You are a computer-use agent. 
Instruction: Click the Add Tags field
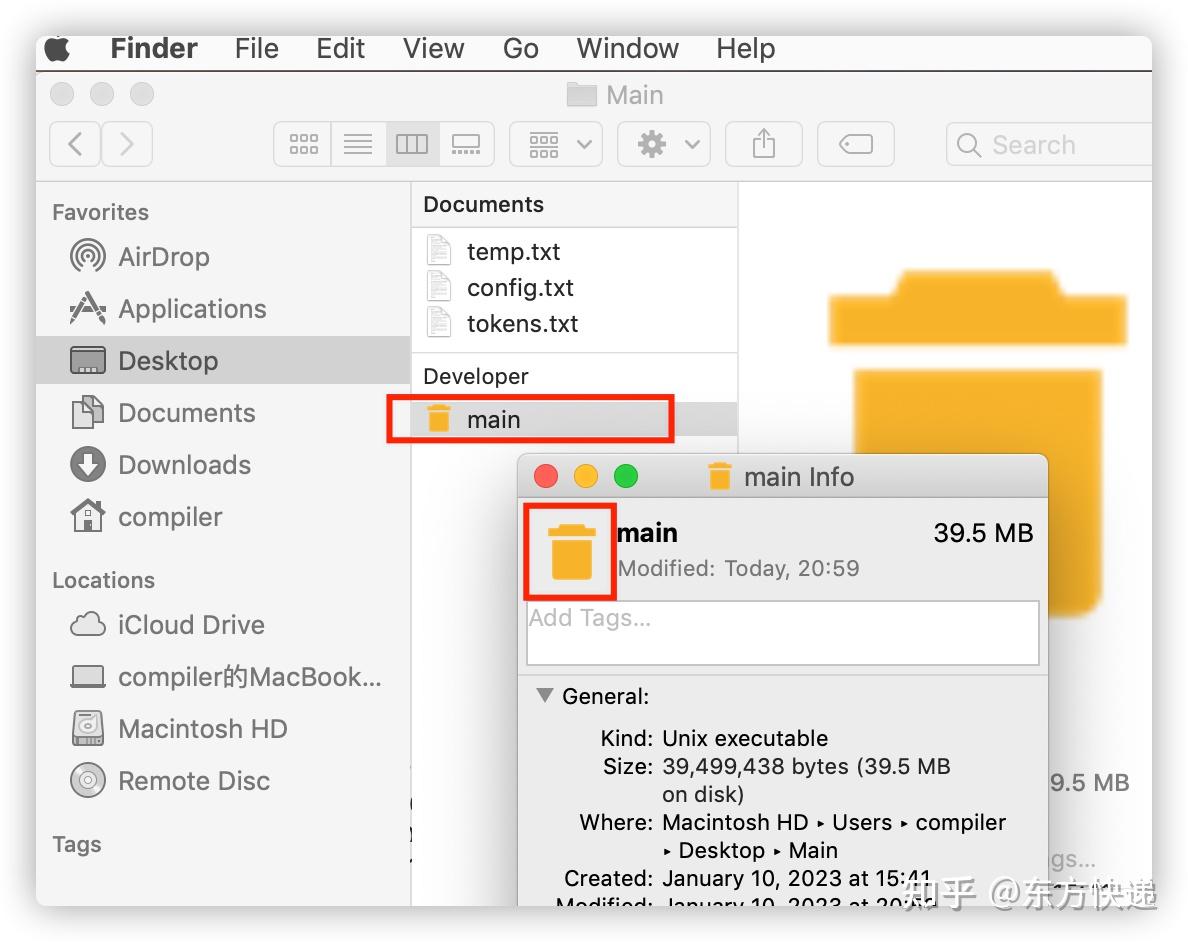click(783, 633)
